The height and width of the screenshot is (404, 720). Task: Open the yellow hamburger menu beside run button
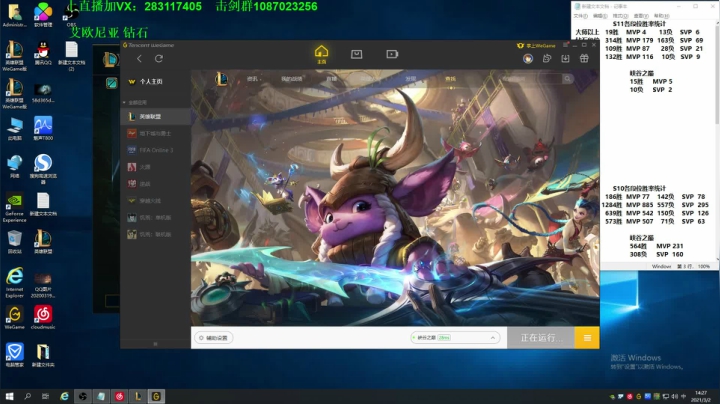(x=587, y=338)
